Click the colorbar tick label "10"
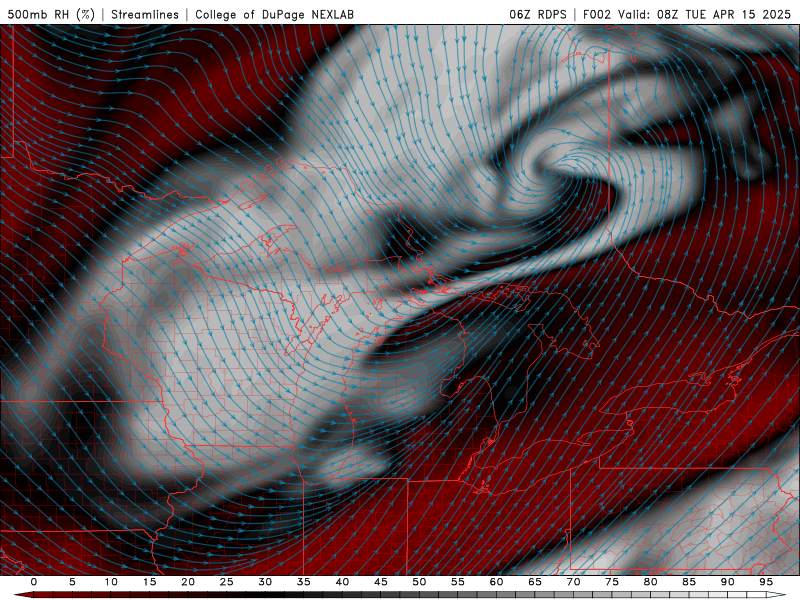The width and height of the screenshot is (800, 600). (111, 582)
